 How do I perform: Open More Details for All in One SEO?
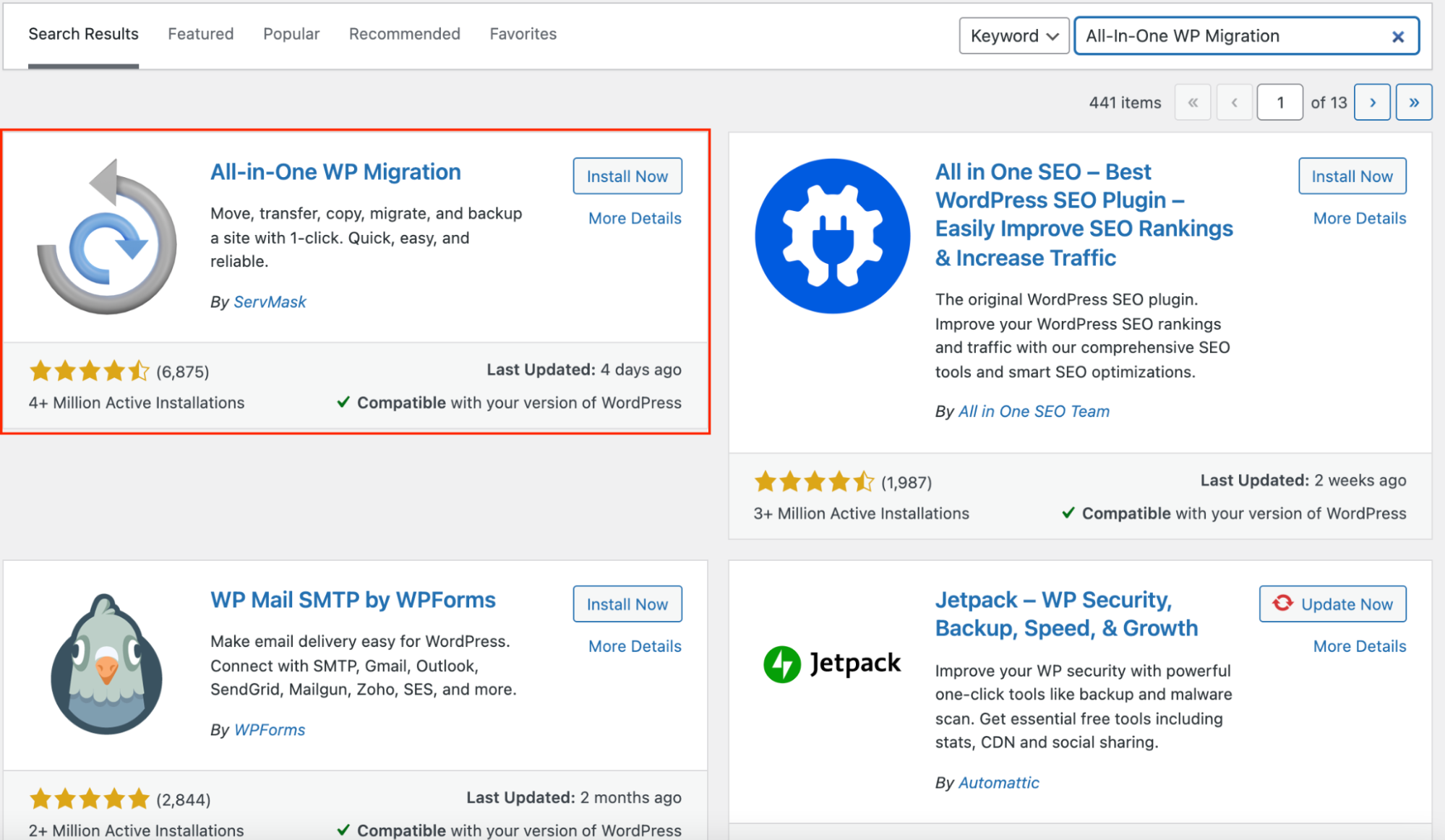pyautogui.click(x=1360, y=218)
